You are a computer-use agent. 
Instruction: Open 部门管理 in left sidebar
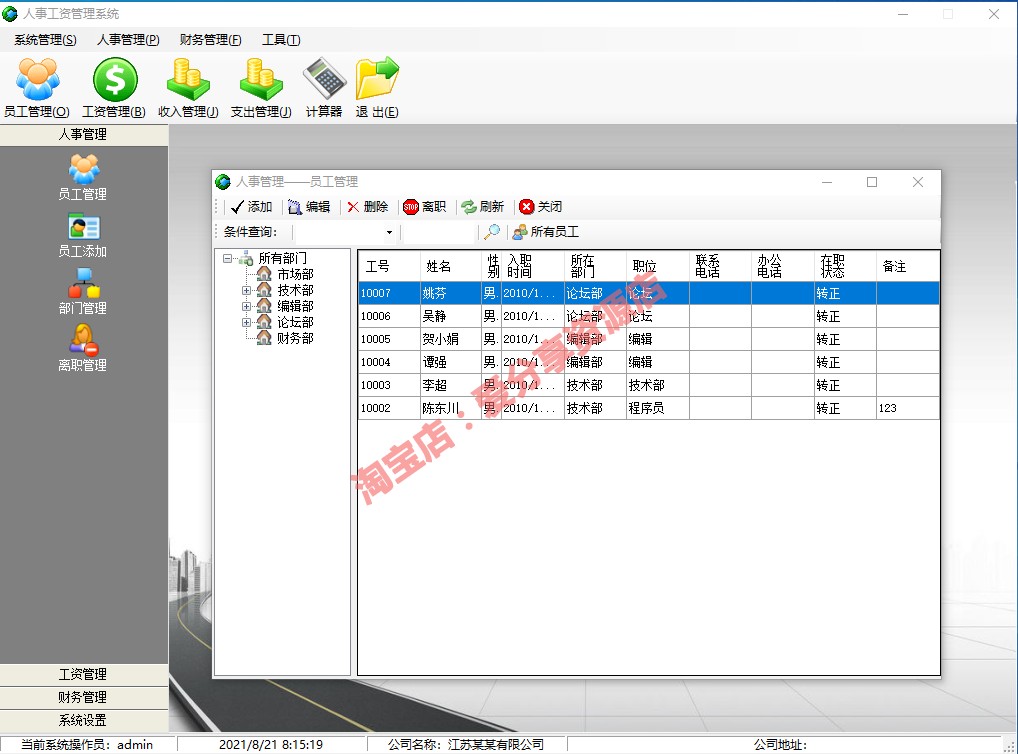(83, 292)
